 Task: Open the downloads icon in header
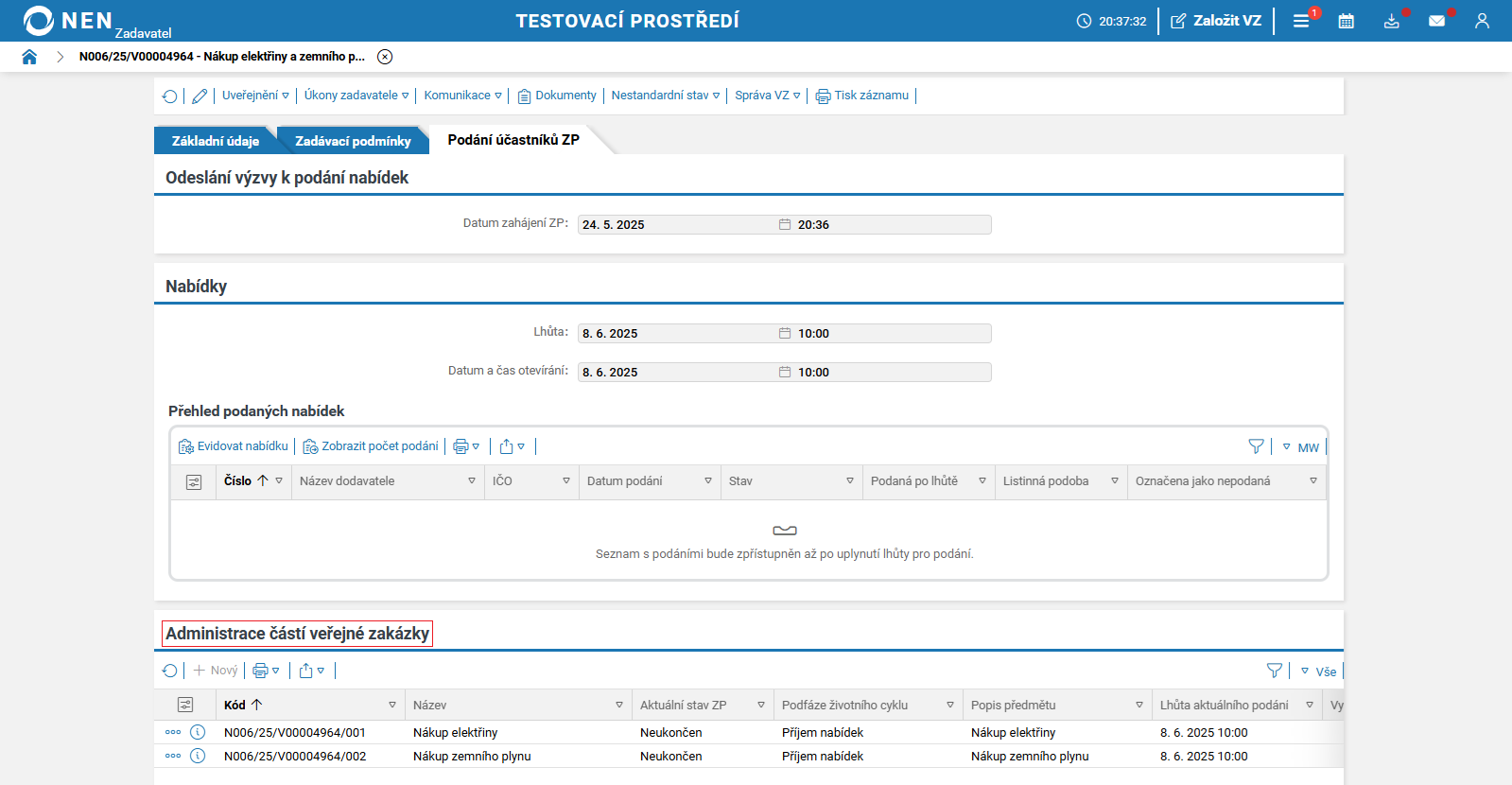pos(1391,21)
